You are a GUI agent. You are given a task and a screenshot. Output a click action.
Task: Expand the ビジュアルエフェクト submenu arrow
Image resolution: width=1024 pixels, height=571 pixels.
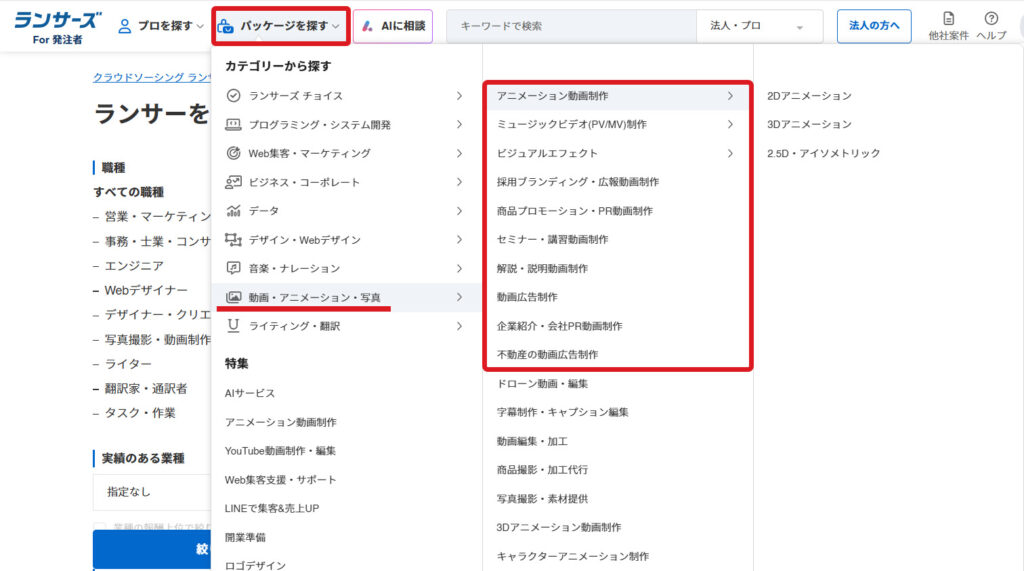(x=730, y=153)
